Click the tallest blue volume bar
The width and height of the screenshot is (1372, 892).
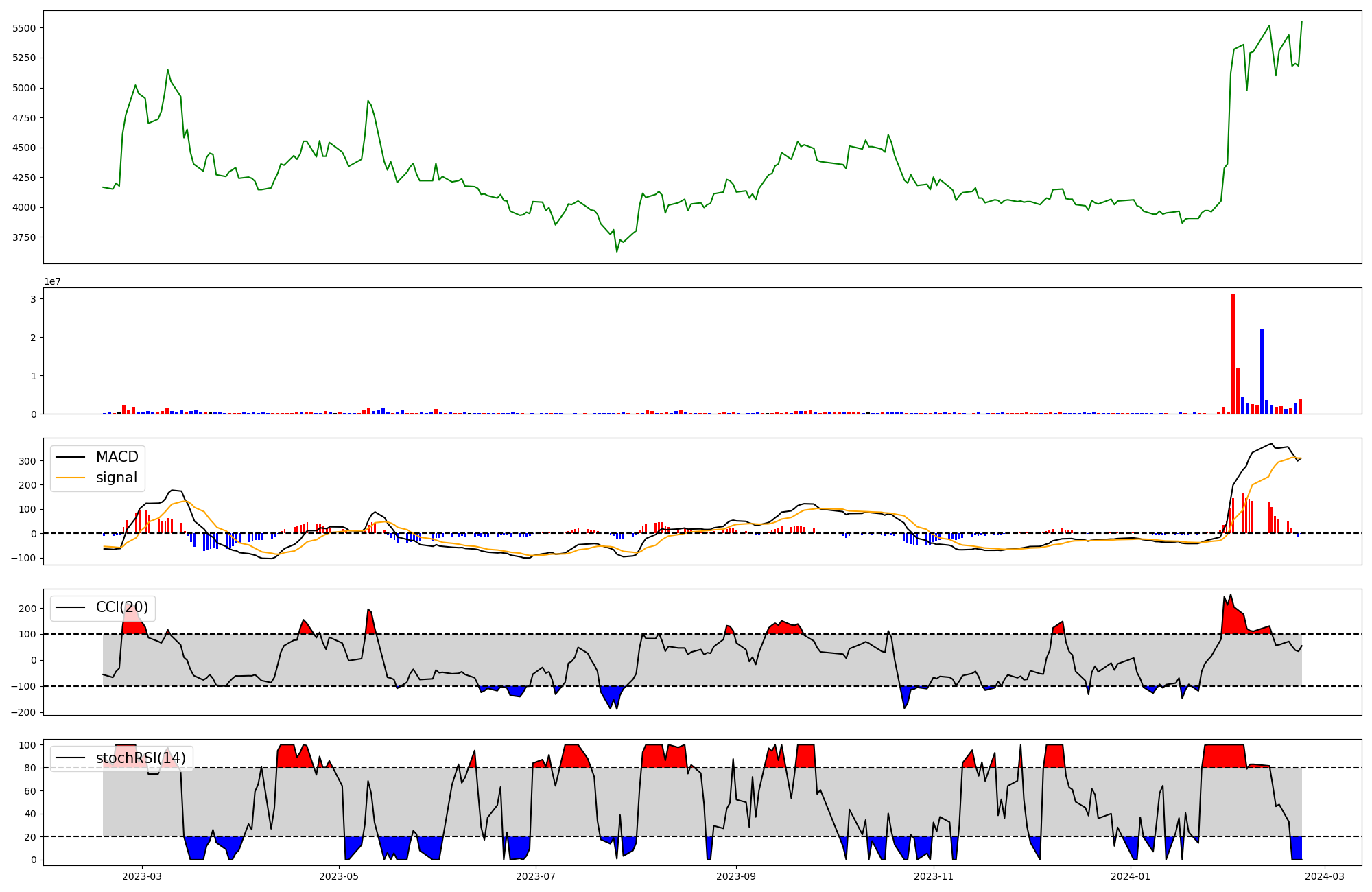click(x=1262, y=371)
